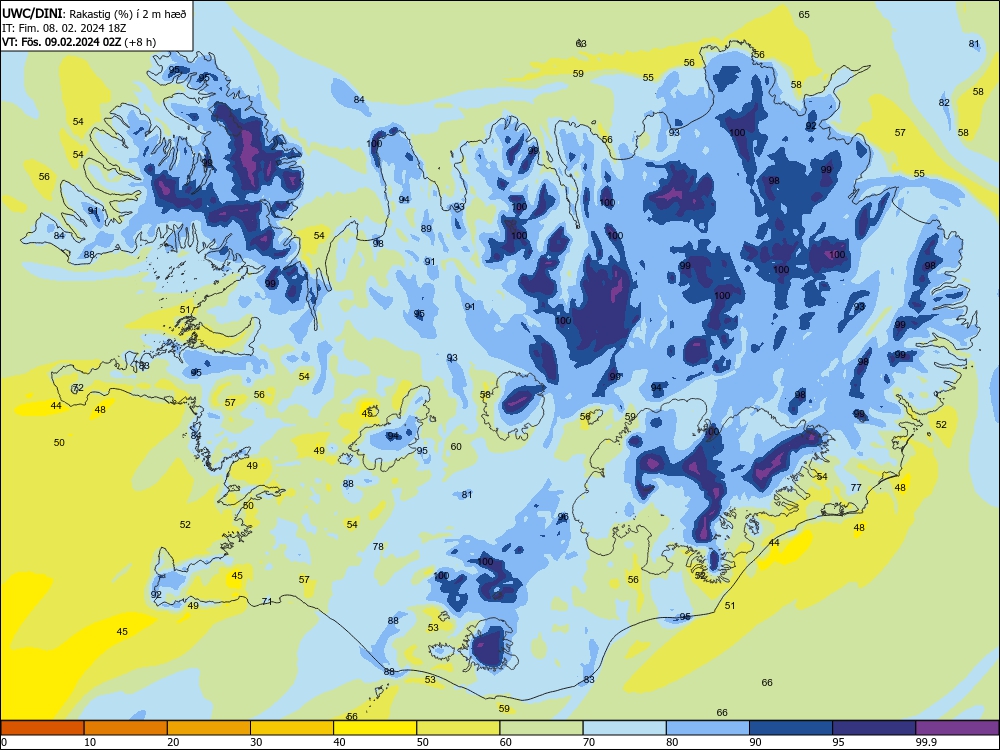Click the legend tick label '95'

click(838, 742)
